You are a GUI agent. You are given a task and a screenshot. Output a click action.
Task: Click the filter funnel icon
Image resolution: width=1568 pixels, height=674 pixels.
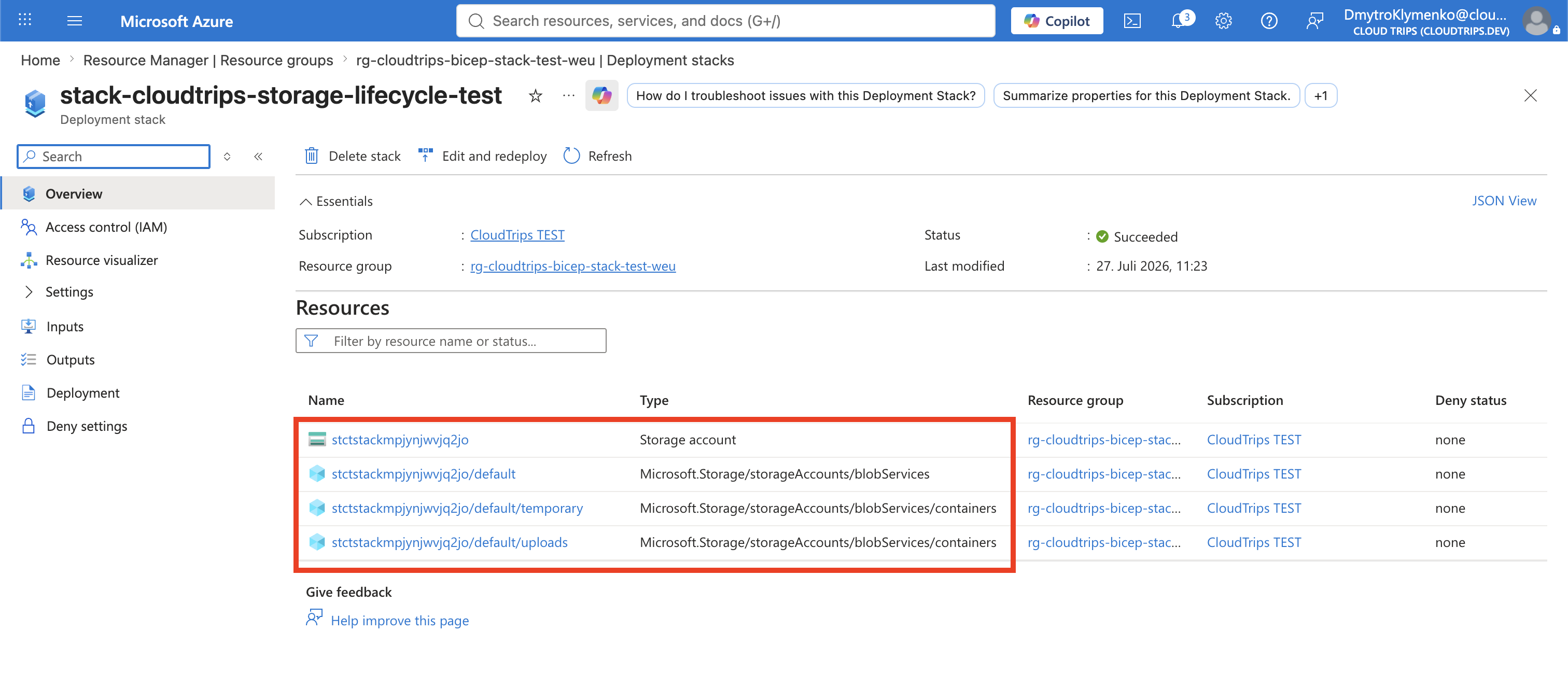(x=311, y=340)
